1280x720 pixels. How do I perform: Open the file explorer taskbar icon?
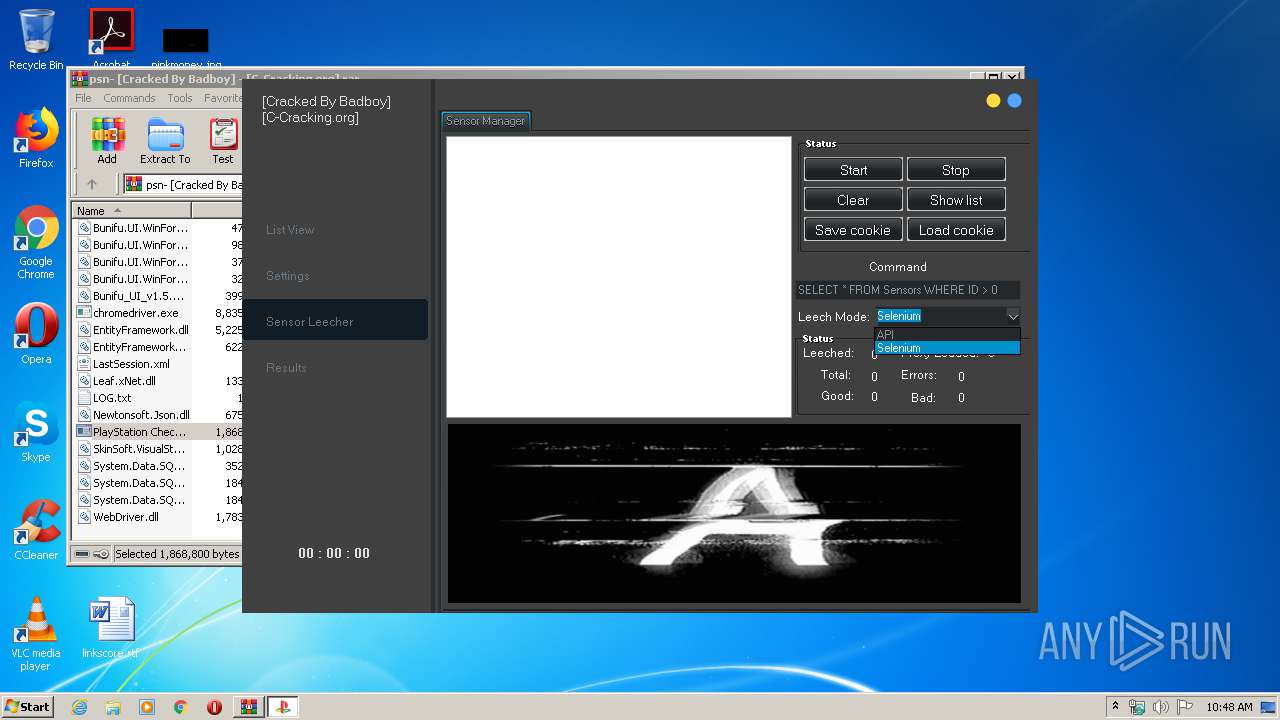click(x=113, y=707)
